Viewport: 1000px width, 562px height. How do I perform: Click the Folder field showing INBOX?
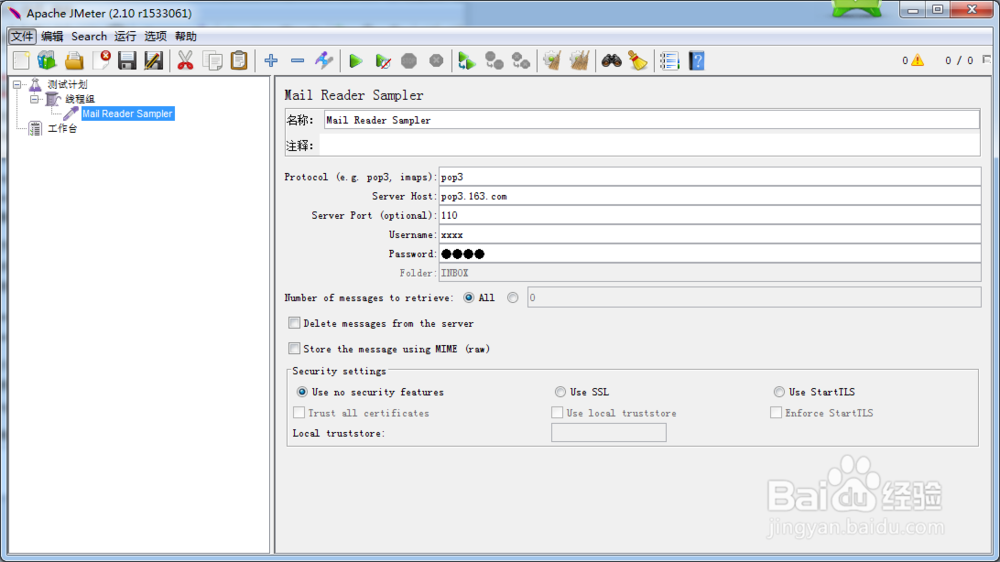(x=710, y=272)
